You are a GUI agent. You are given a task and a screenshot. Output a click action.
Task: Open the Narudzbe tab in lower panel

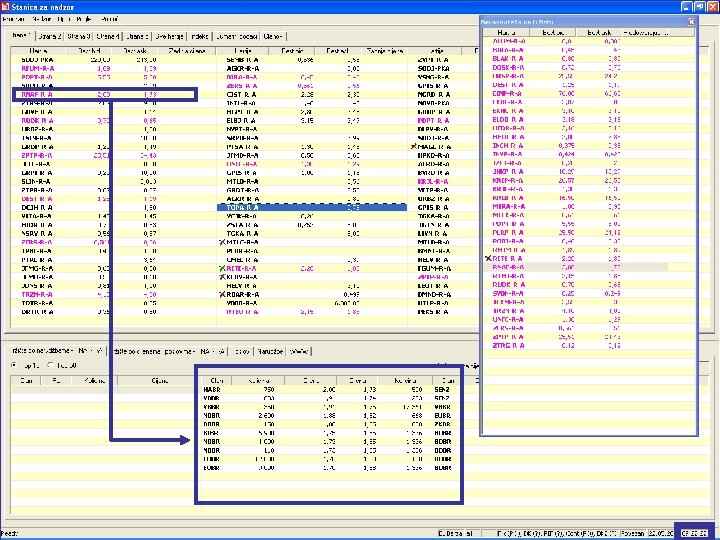[270, 351]
